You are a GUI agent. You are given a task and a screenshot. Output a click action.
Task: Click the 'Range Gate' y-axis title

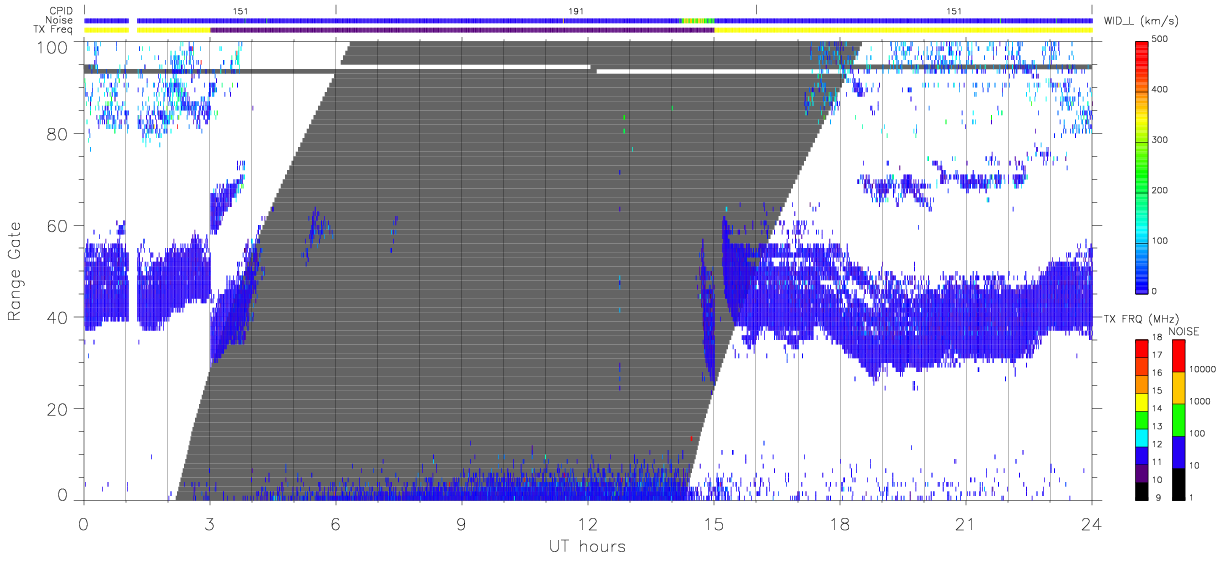pyautogui.click(x=15, y=271)
